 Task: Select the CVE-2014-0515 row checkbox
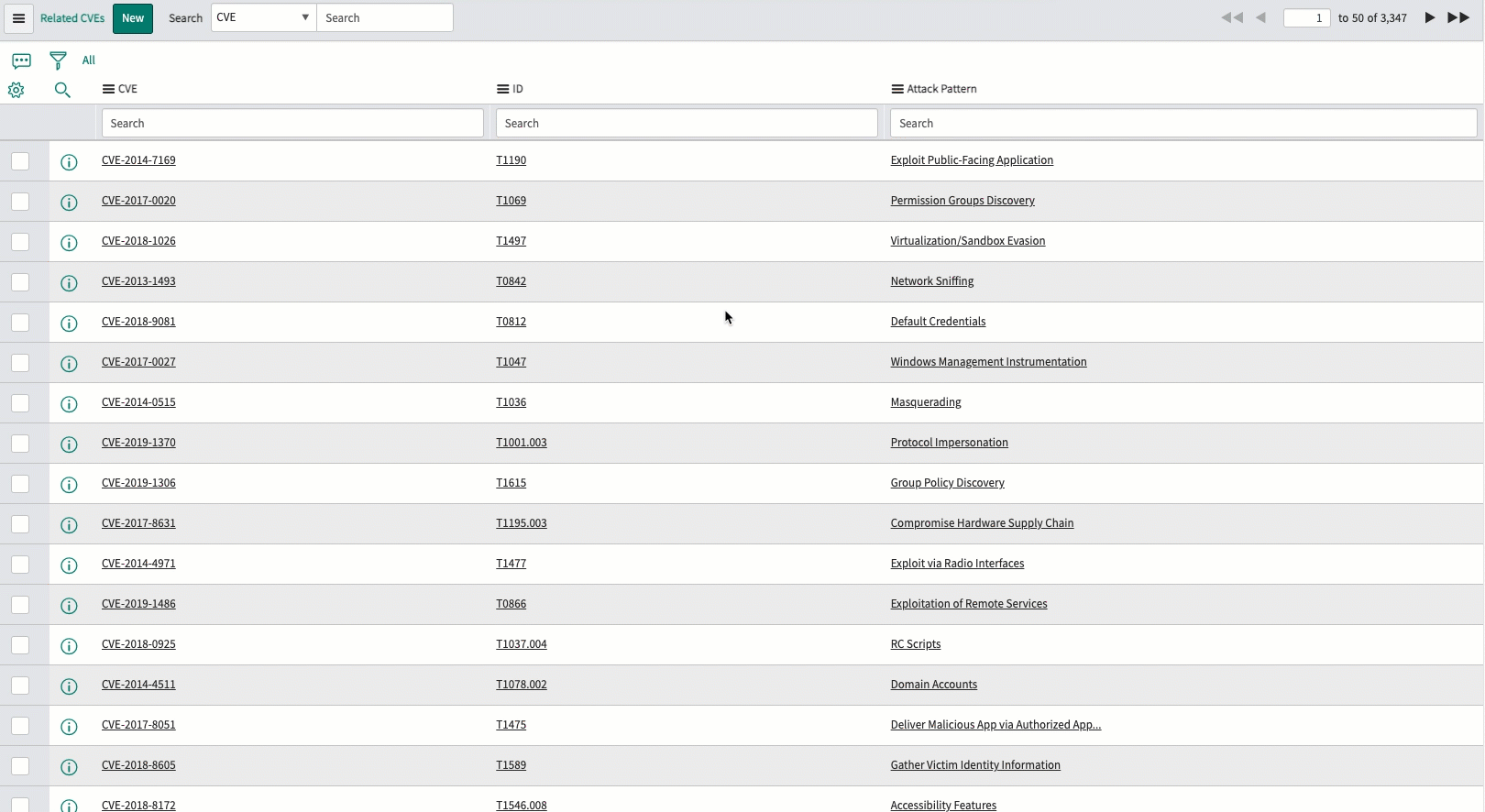20,403
